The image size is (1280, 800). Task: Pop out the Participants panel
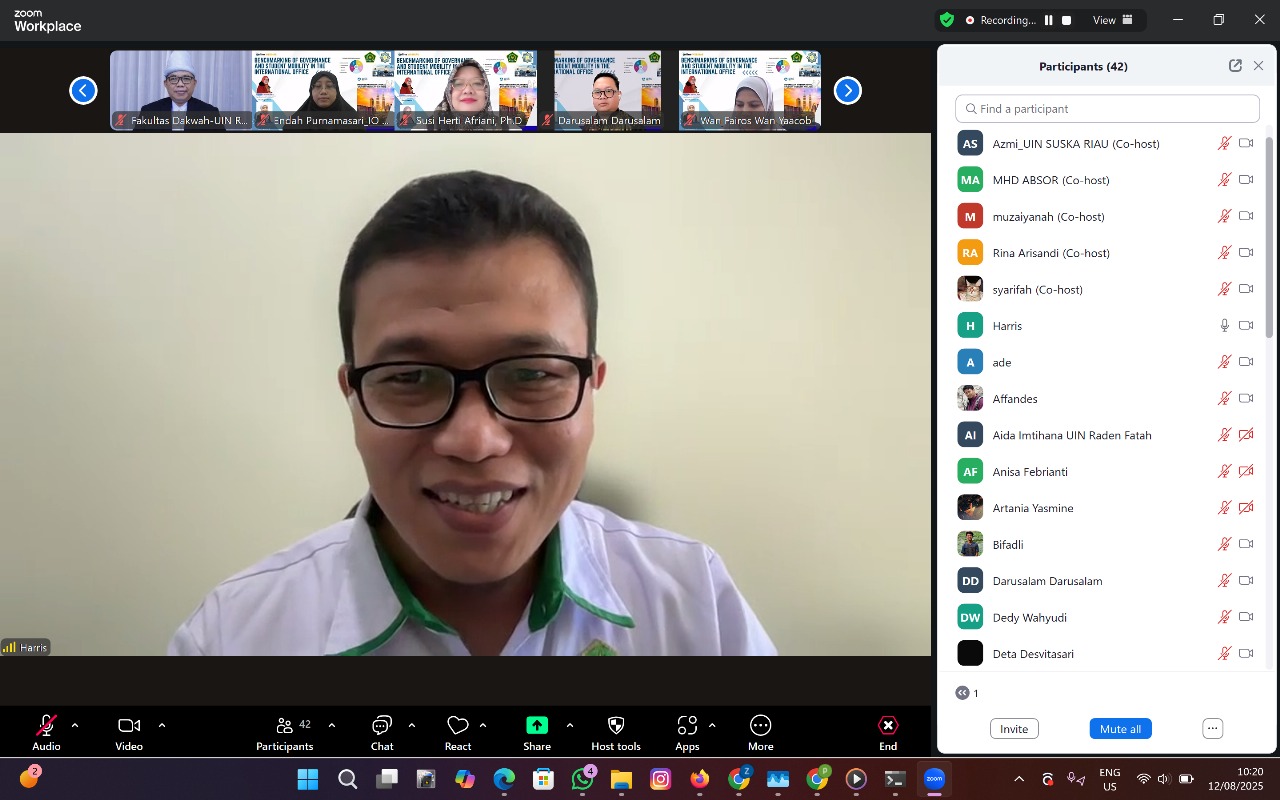coord(1235,66)
